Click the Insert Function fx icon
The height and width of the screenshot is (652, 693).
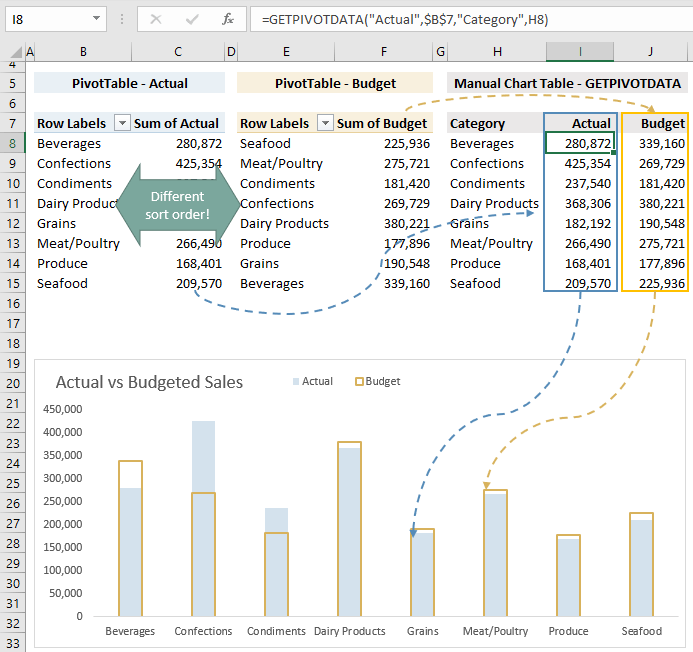point(228,19)
